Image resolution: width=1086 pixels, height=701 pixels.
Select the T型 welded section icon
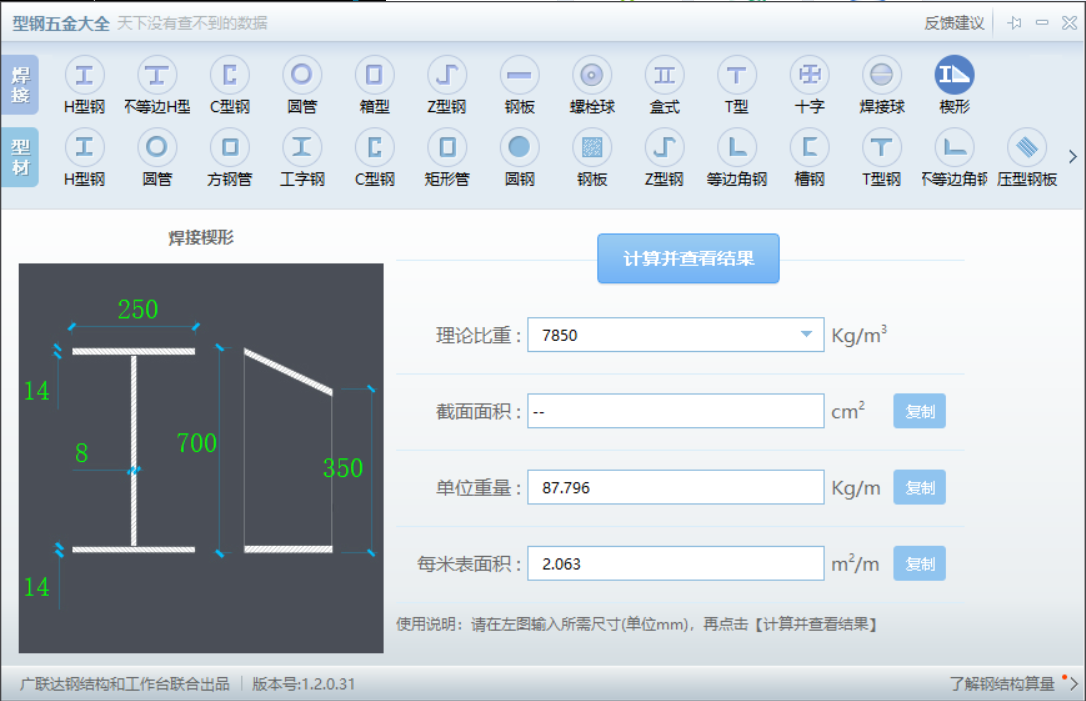(x=737, y=75)
